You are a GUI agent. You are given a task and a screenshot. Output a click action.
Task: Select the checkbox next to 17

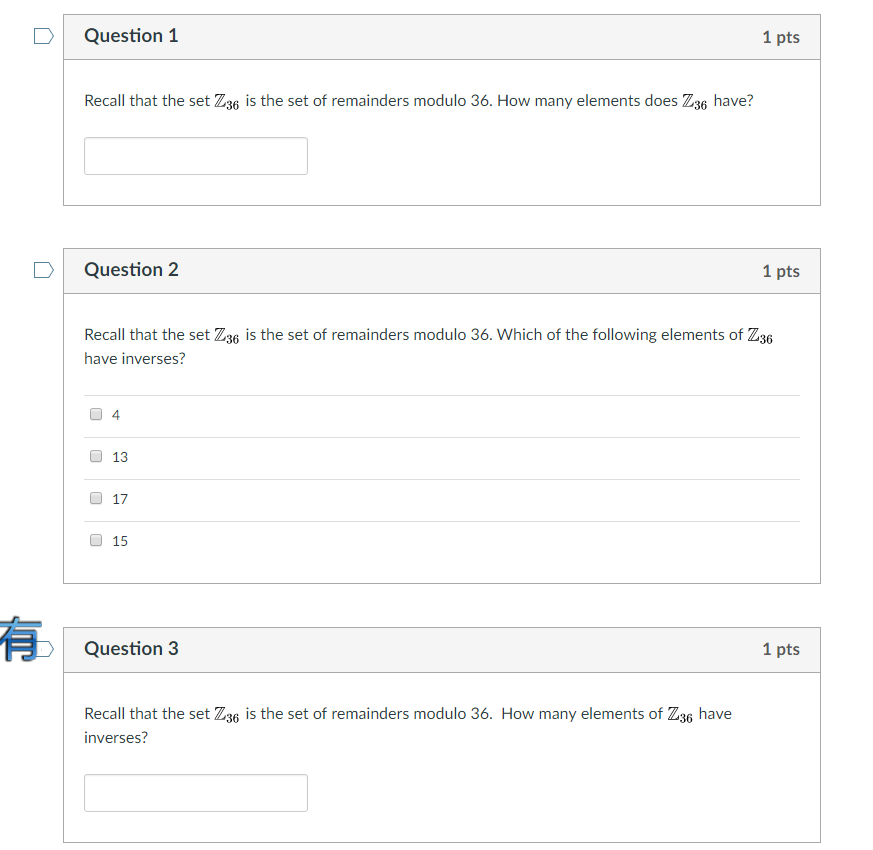click(x=96, y=498)
